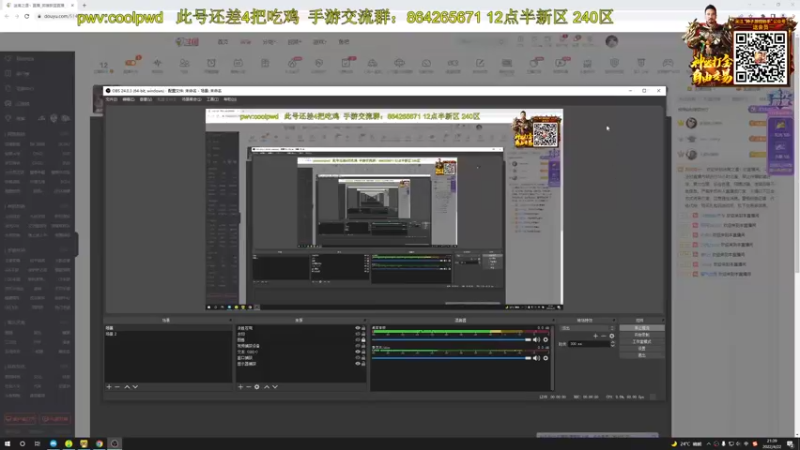Remove scene transition with minus icon
Screen dimensions: 800x450
pyautogui.click(x=603, y=336)
